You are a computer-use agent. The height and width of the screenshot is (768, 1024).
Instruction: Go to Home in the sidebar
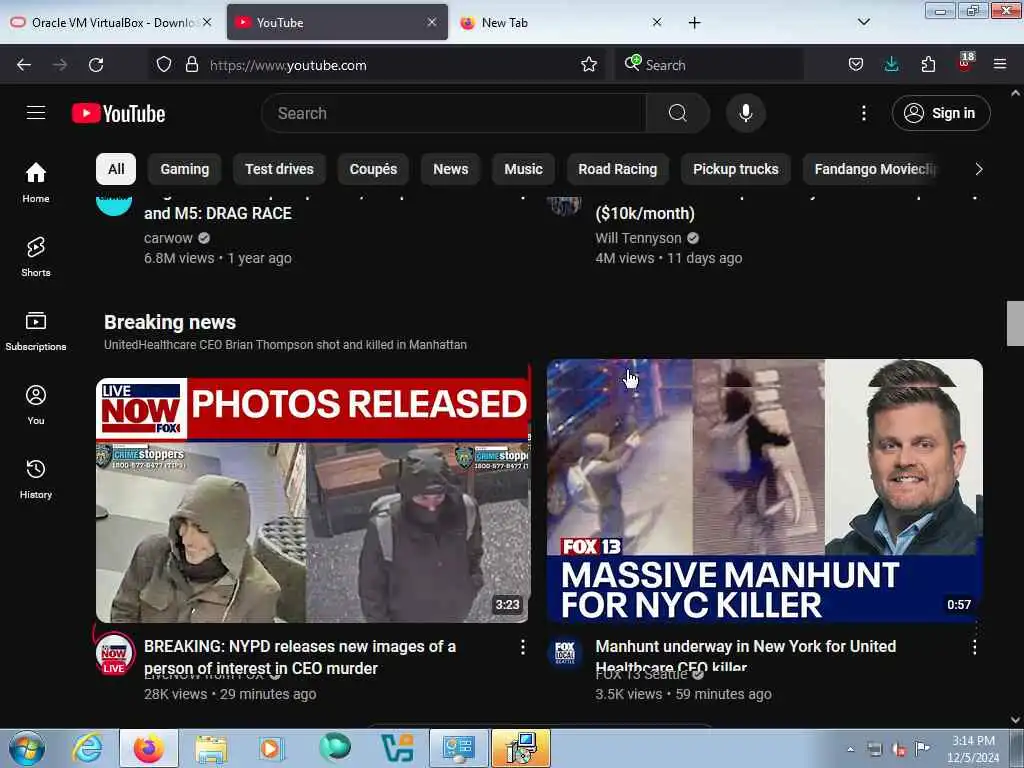36,182
